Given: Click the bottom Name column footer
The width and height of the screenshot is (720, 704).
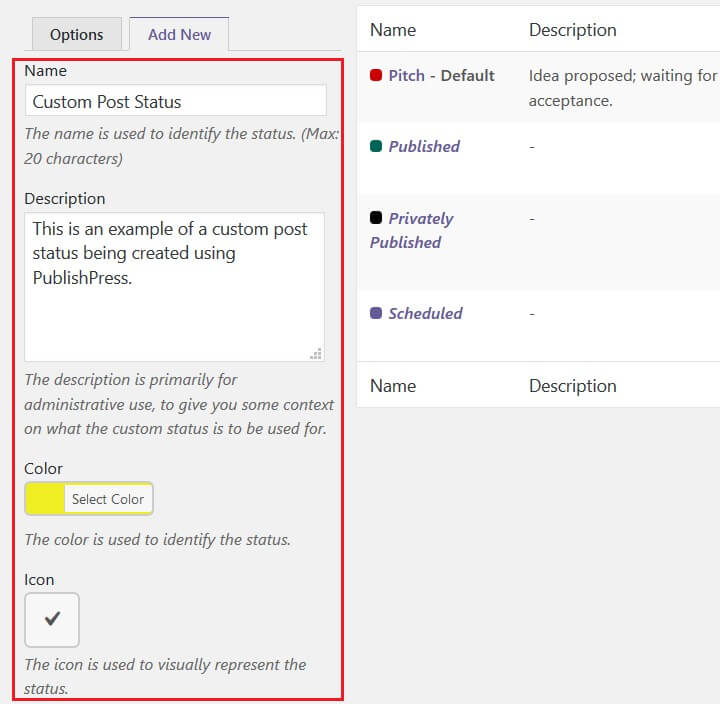Looking at the screenshot, I should 393,386.
